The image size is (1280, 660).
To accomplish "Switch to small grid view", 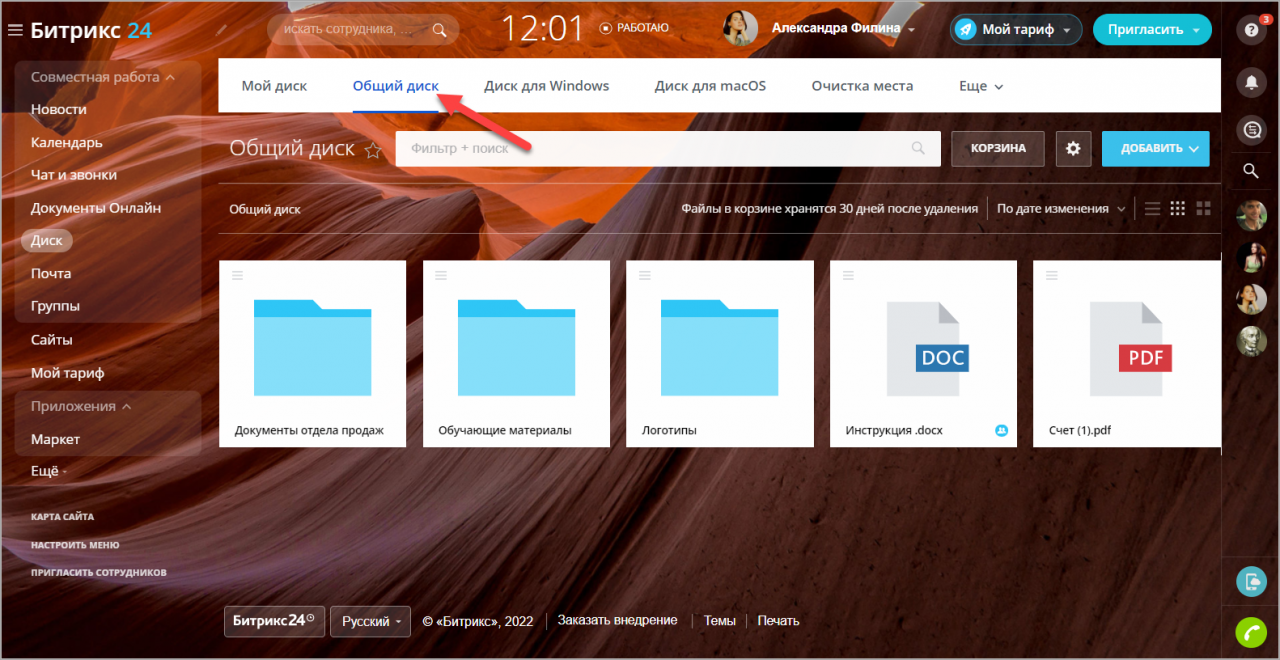I will (1177, 209).
